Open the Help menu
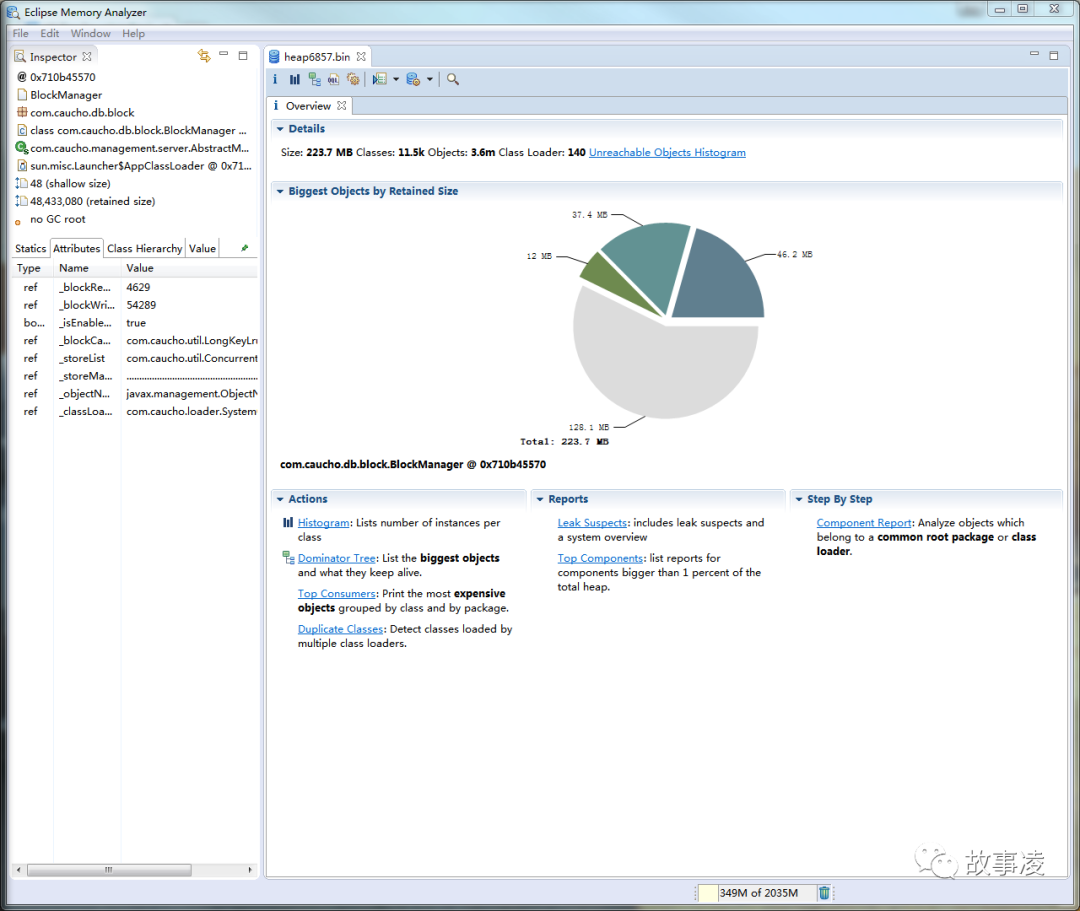The width and height of the screenshot is (1080, 911). (134, 33)
